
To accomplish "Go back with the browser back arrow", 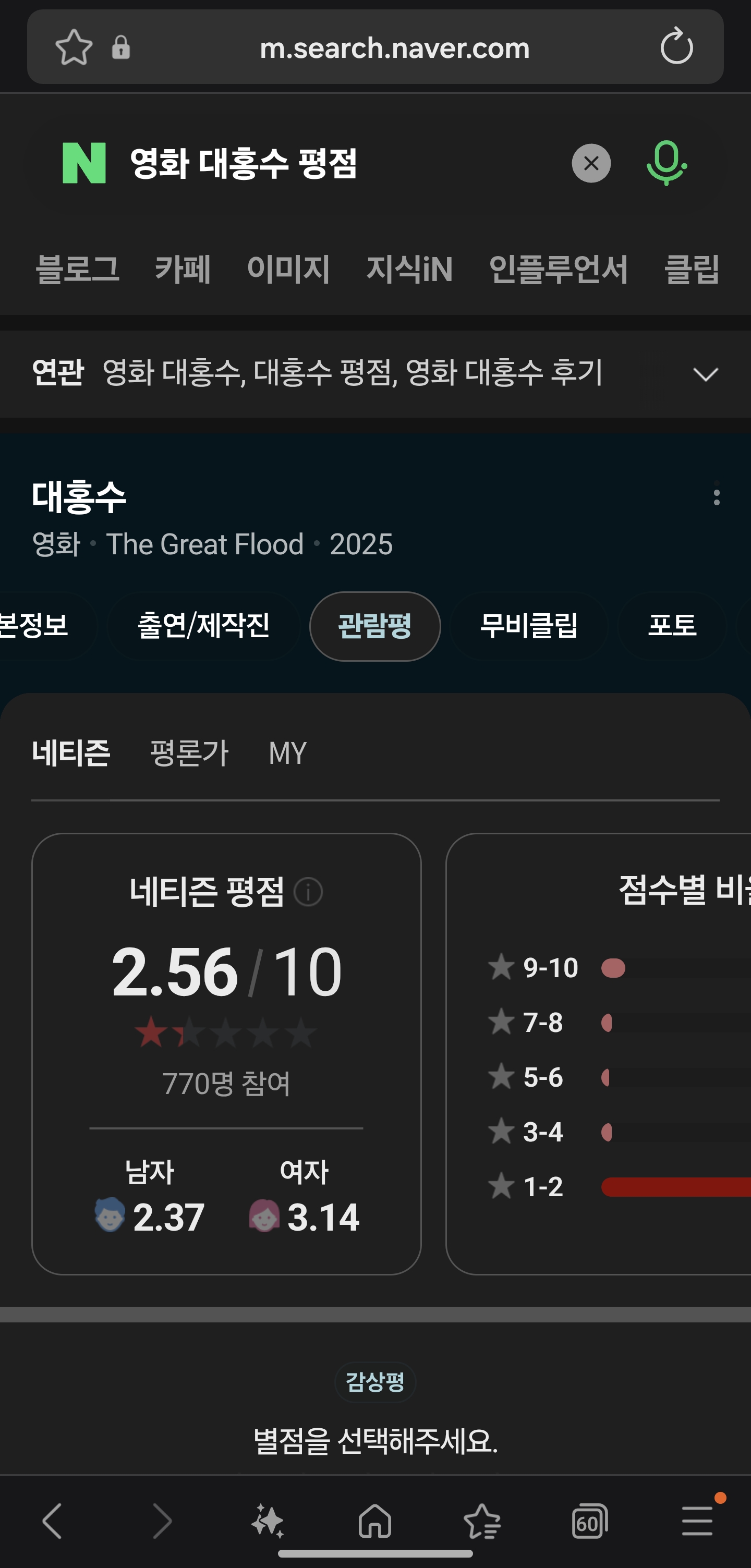I will click(x=52, y=1521).
